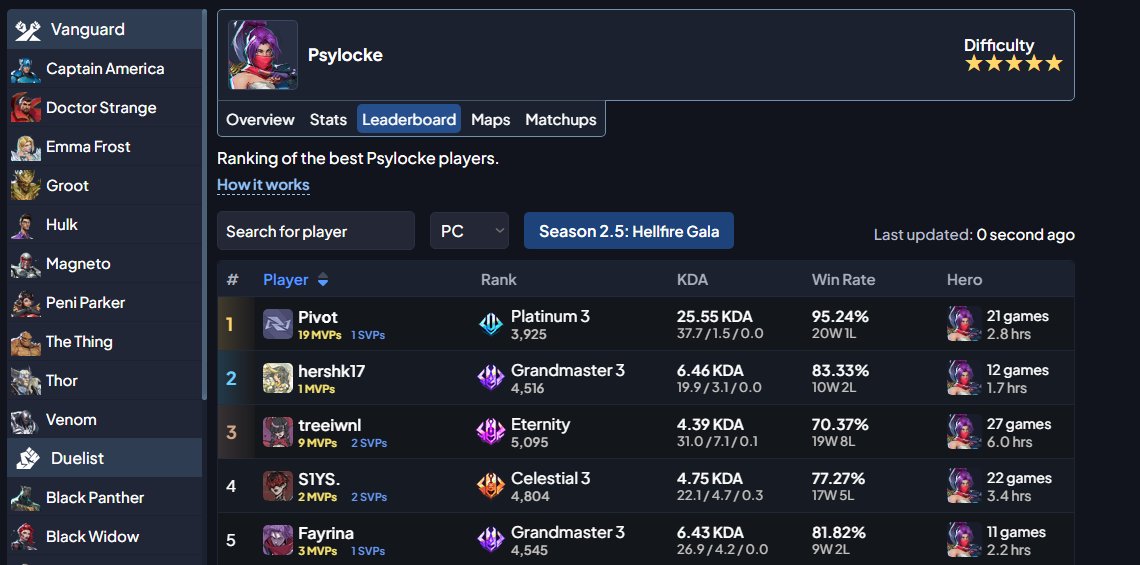Image resolution: width=1140 pixels, height=565 pixels.
Task: Click the Eternity rank emblem
Action: tap(491, 432)
